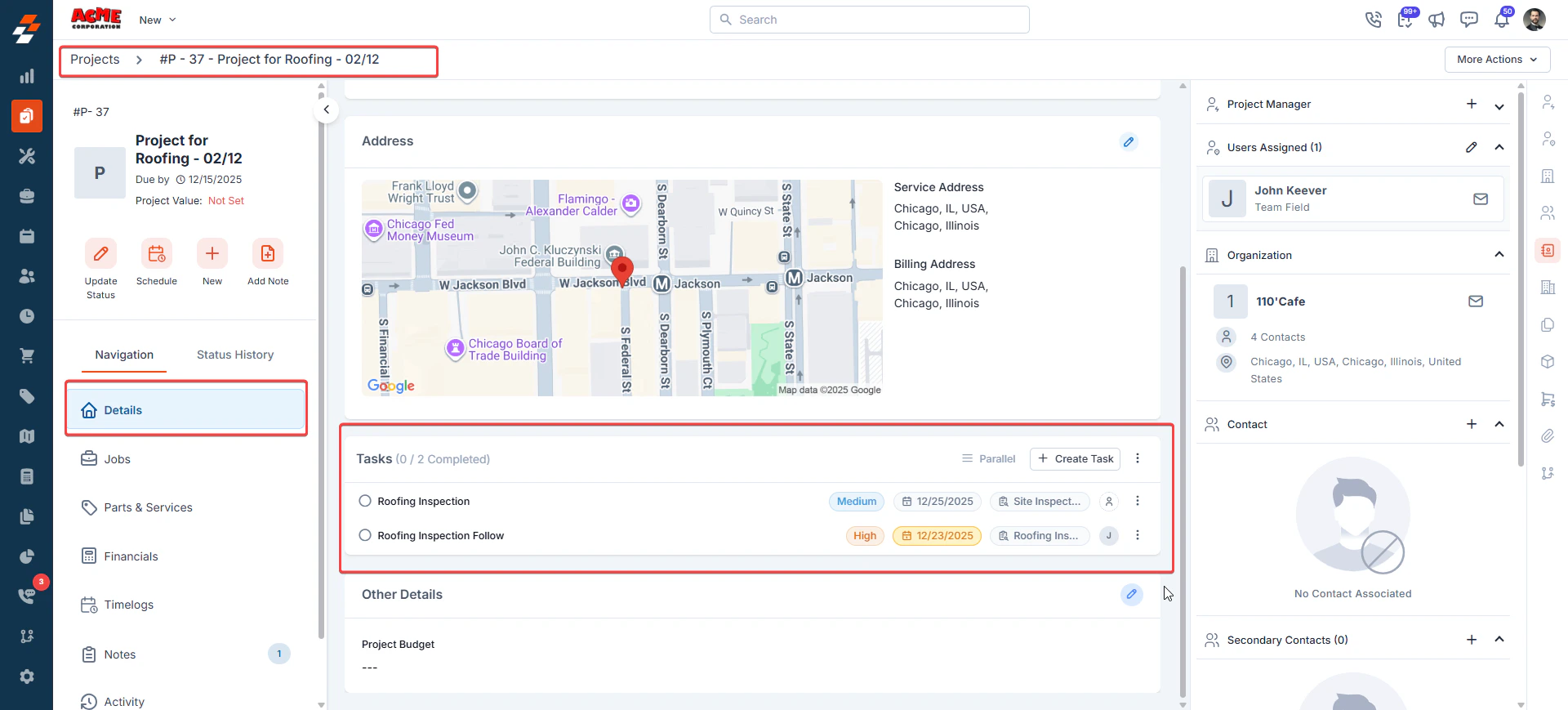Image resolution: width=1568 pixels, height=710 pixels.
Task: Collapse the Users Assigned section
Action: click(x=1499, y=147)
